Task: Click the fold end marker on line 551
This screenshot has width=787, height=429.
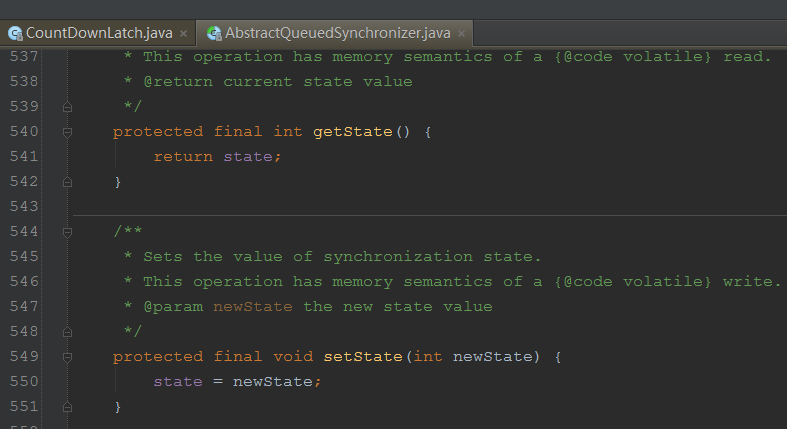Action: [x=67, y=407]
